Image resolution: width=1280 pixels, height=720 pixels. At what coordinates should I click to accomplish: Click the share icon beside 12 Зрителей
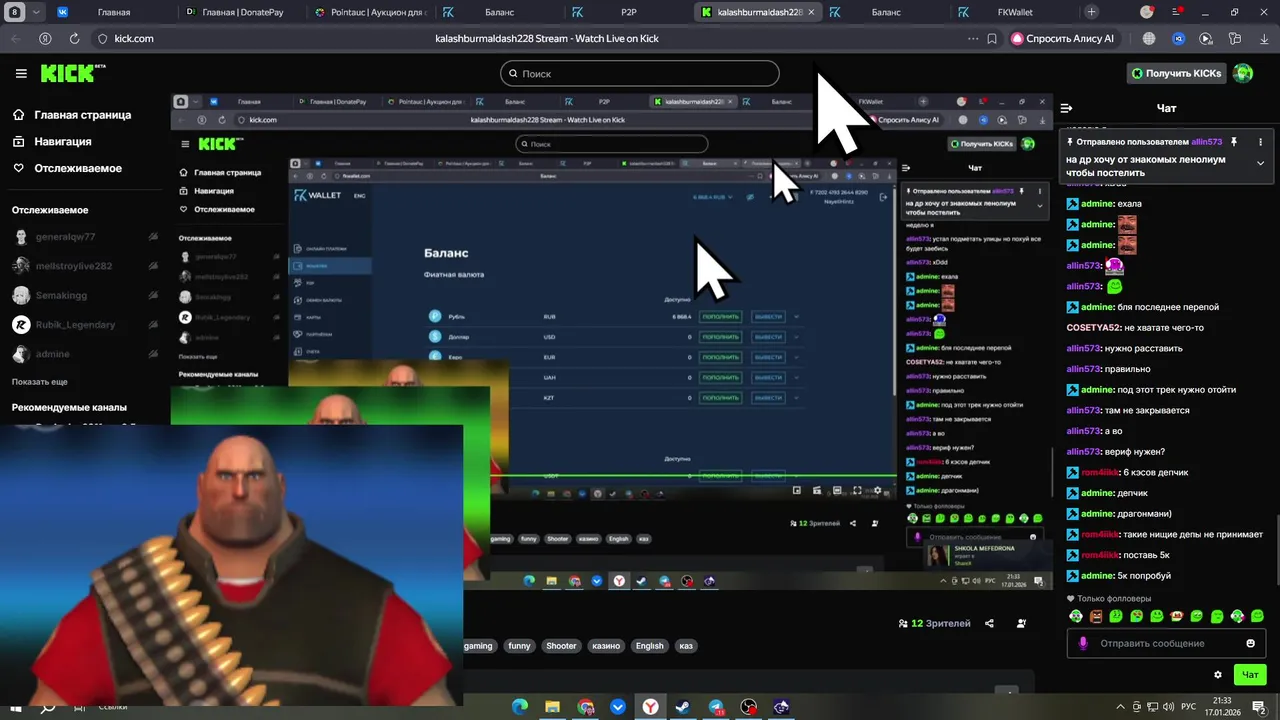989,623
